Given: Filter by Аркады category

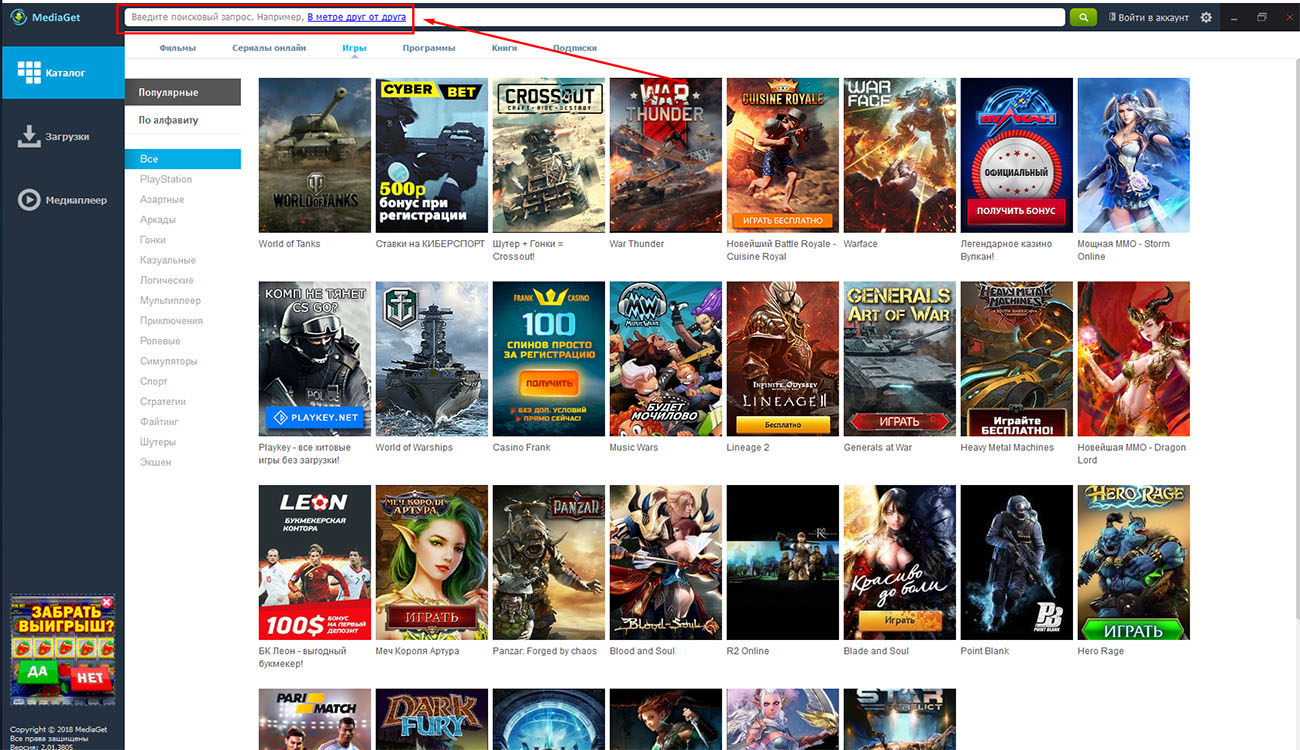Looking at the screenshot, I should click(158, 219).
